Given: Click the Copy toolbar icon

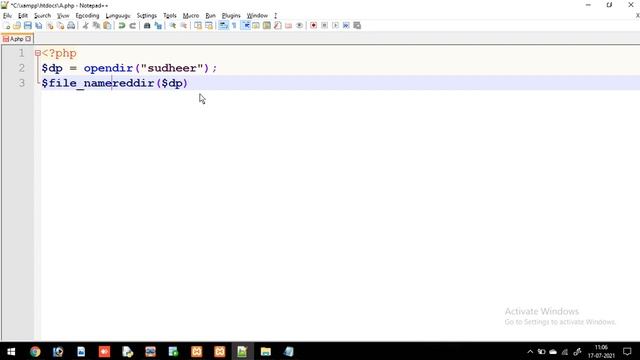Looking at the screenshot, I should pyautogui.click(x=96, y=26).
